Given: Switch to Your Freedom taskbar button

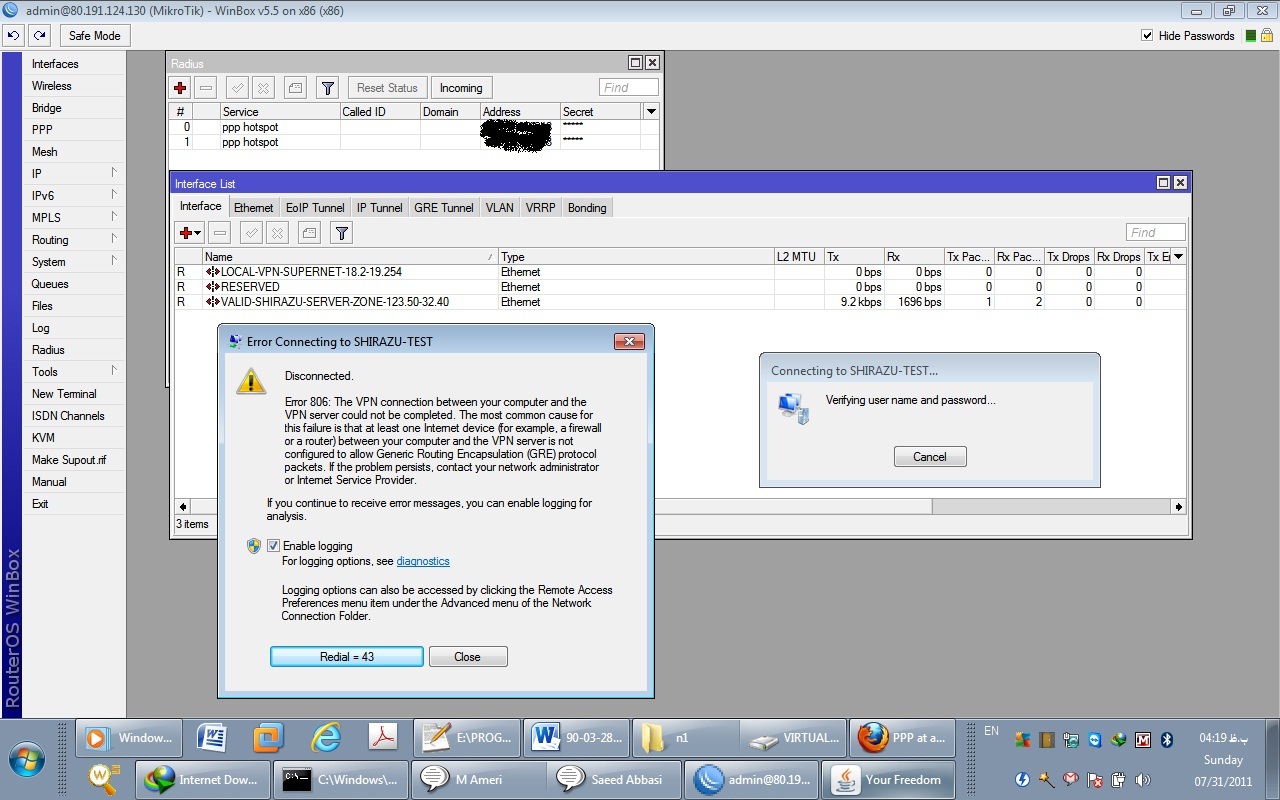Looking at the screenshot, I should click(888, 779).
